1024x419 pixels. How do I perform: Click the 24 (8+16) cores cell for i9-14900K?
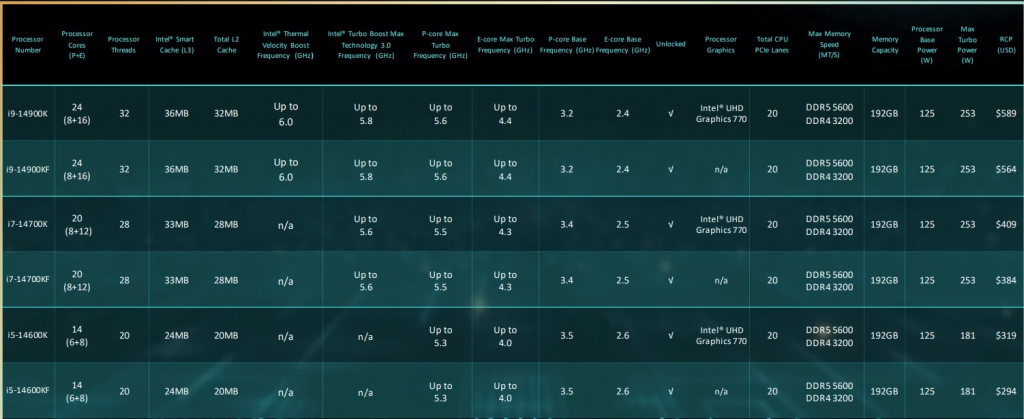click(77, 114)
